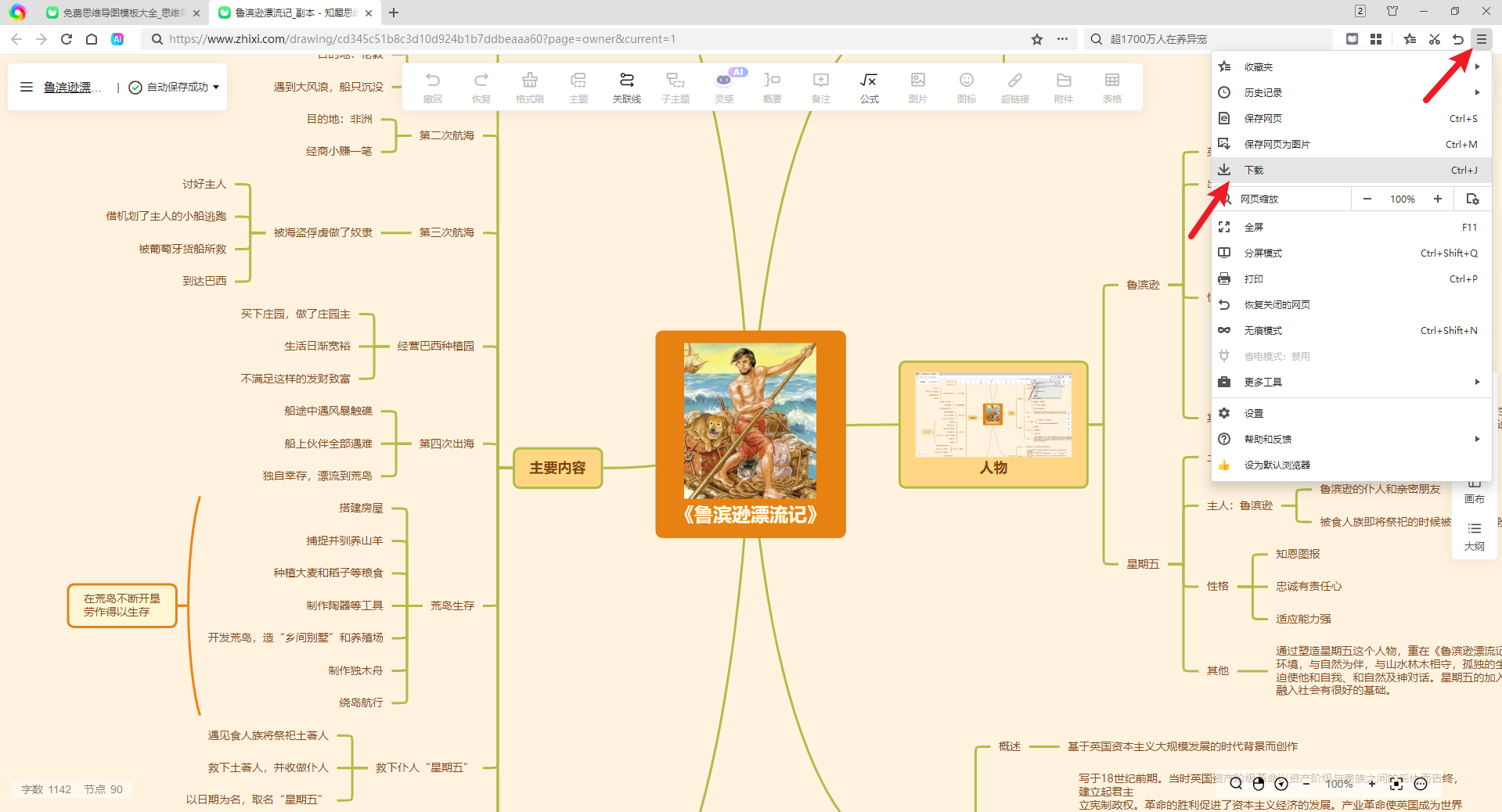The height and width of the screenshot is (812, 1502).
Task: Select the Format Painter (格式刷) tool
Action: coord(530,87)
